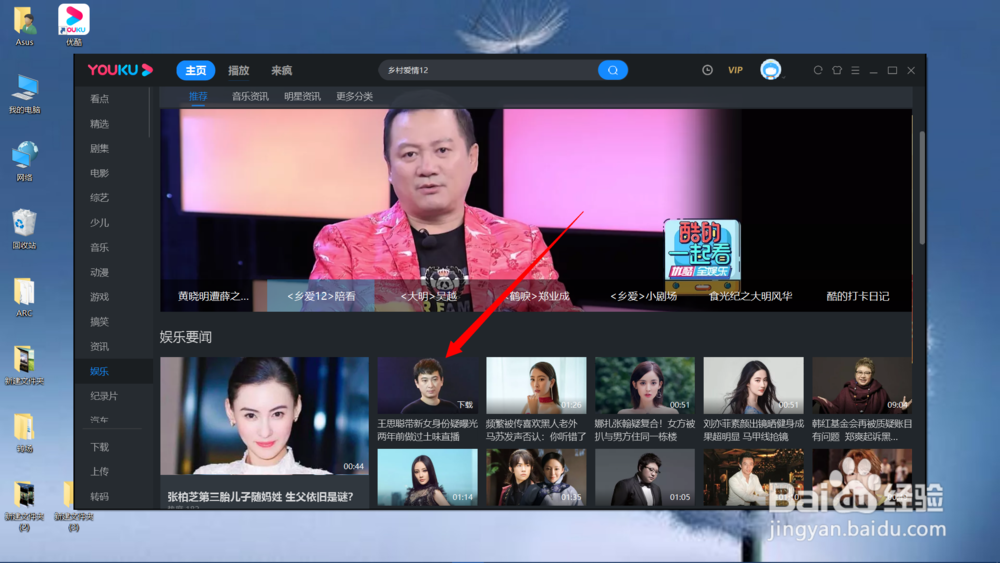Open 游戏 in sidebar
This screenshot has width=1000, height=563.
click(99, 297)
